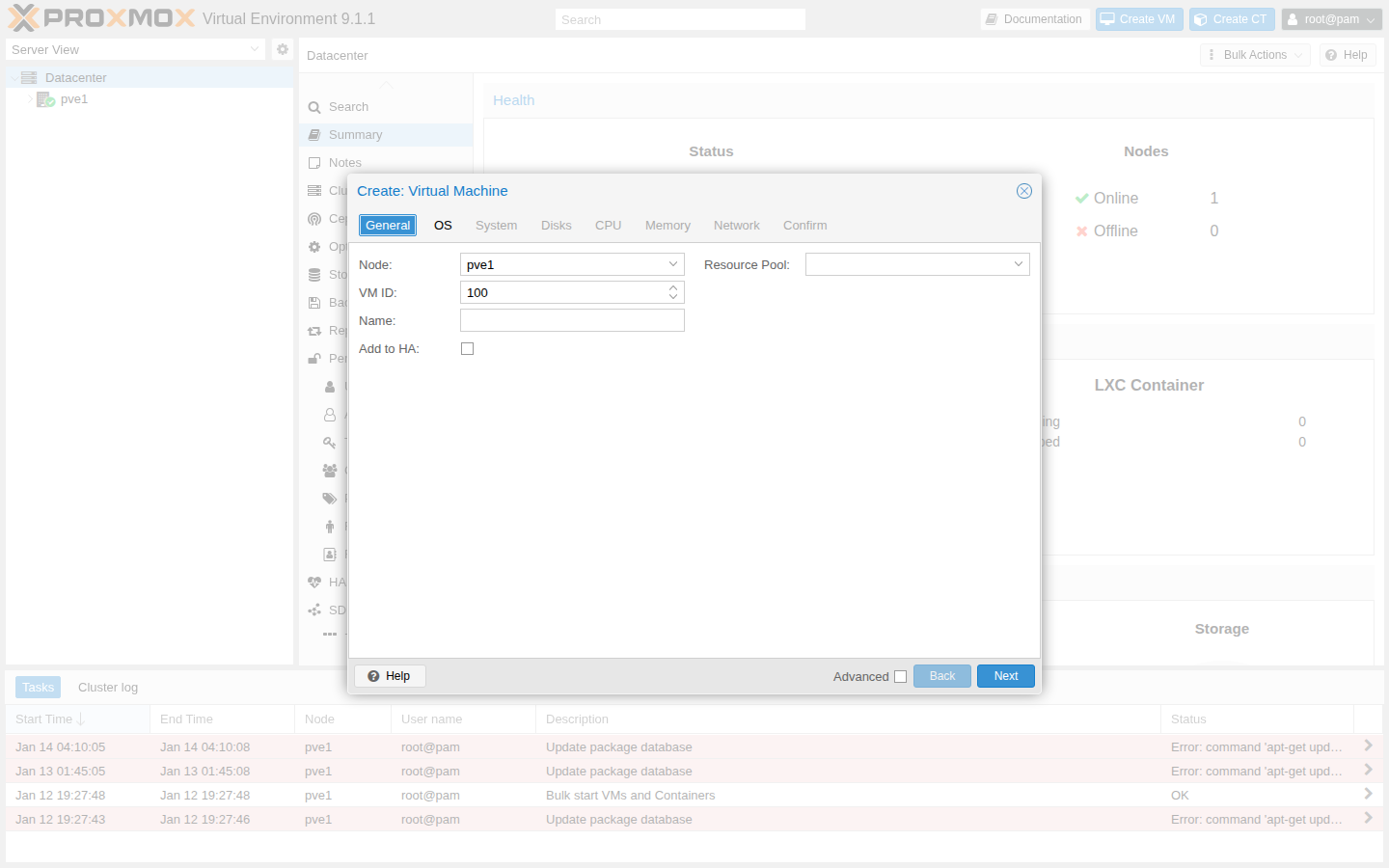Open the SDN section in the sidebar
Viewport: 1389px width, 868px height.
pyautogui.click(x=314, y=610)
